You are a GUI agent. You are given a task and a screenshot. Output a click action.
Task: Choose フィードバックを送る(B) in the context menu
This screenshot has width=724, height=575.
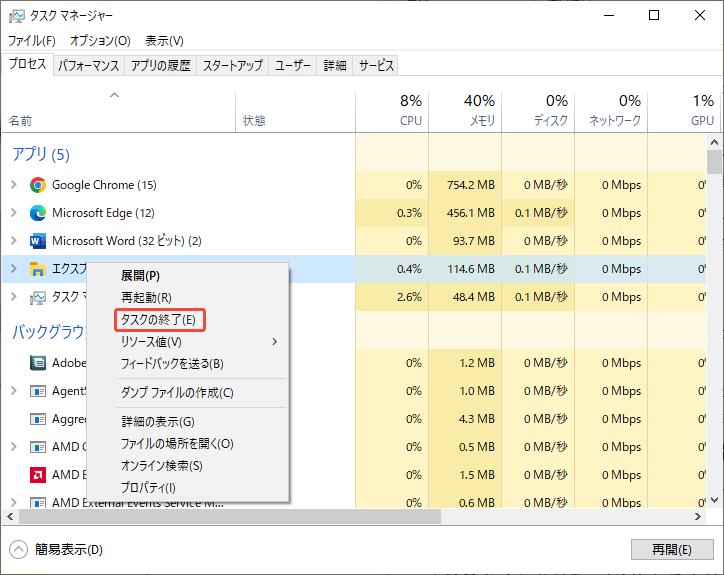[187, 364]
